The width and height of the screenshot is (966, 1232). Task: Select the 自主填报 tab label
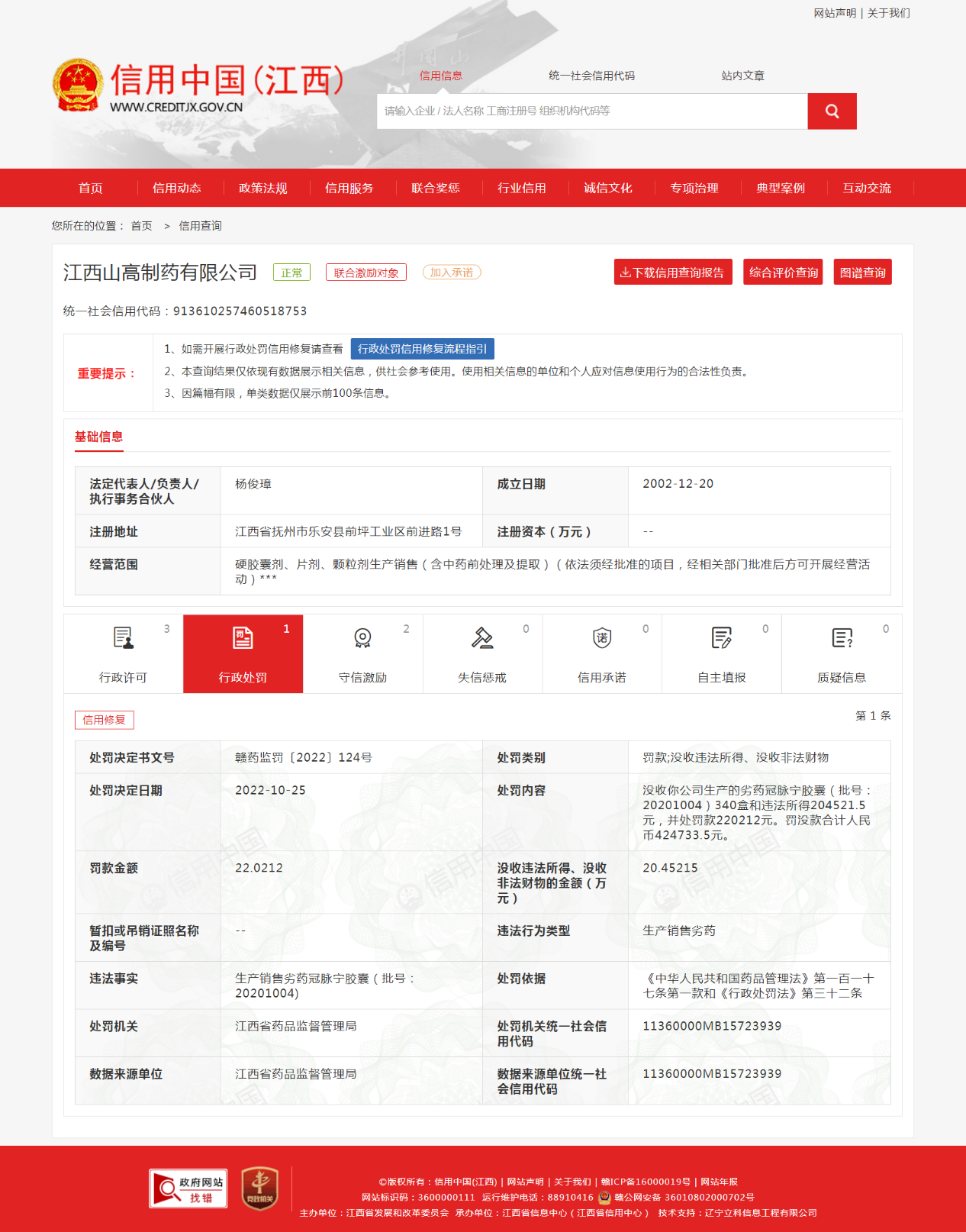[722, 677]
